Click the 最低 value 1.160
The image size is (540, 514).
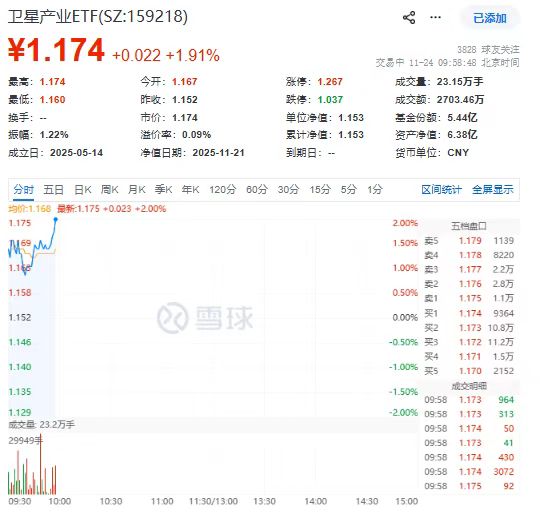(x=52, y=100)
